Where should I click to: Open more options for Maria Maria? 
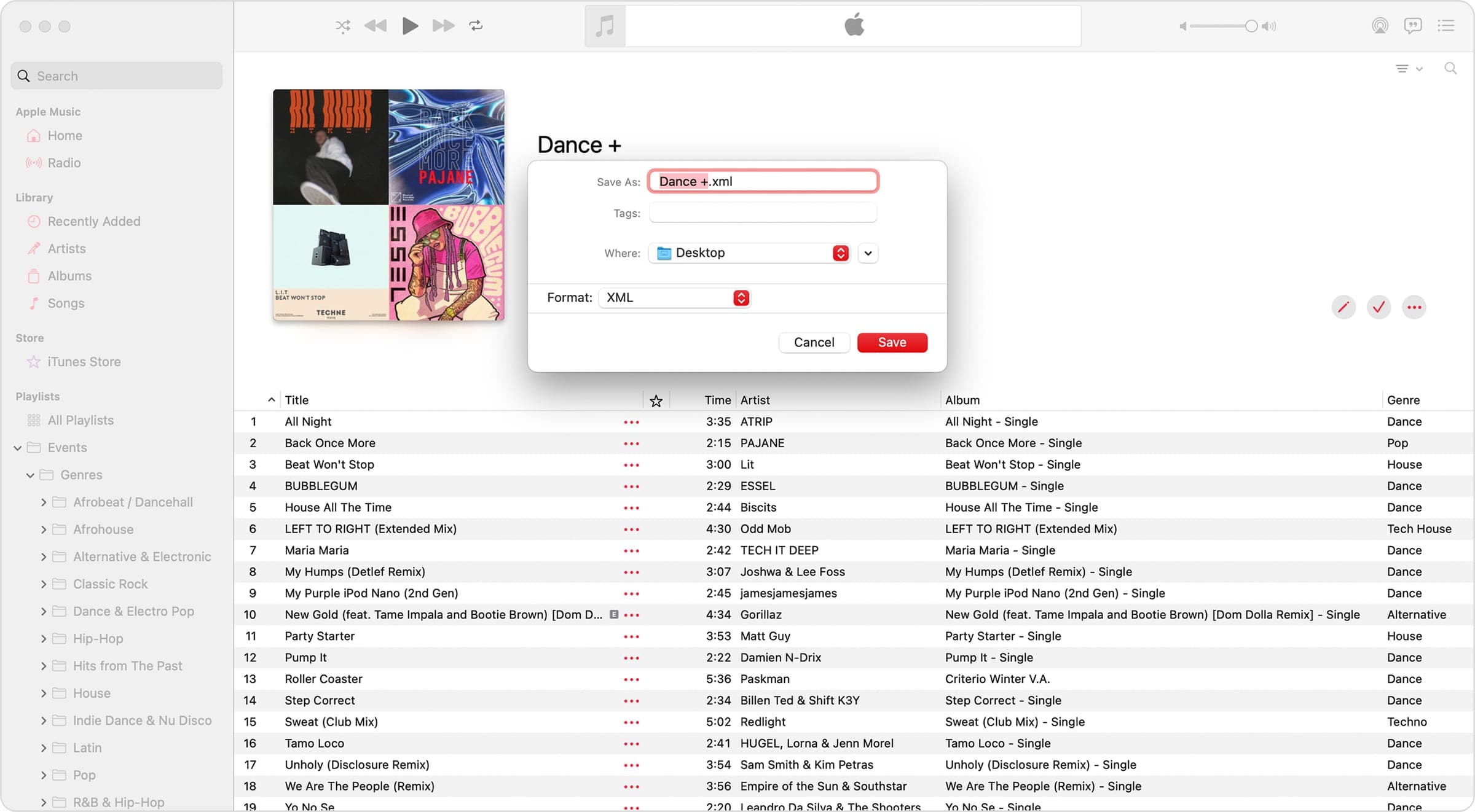click(632, 551)
